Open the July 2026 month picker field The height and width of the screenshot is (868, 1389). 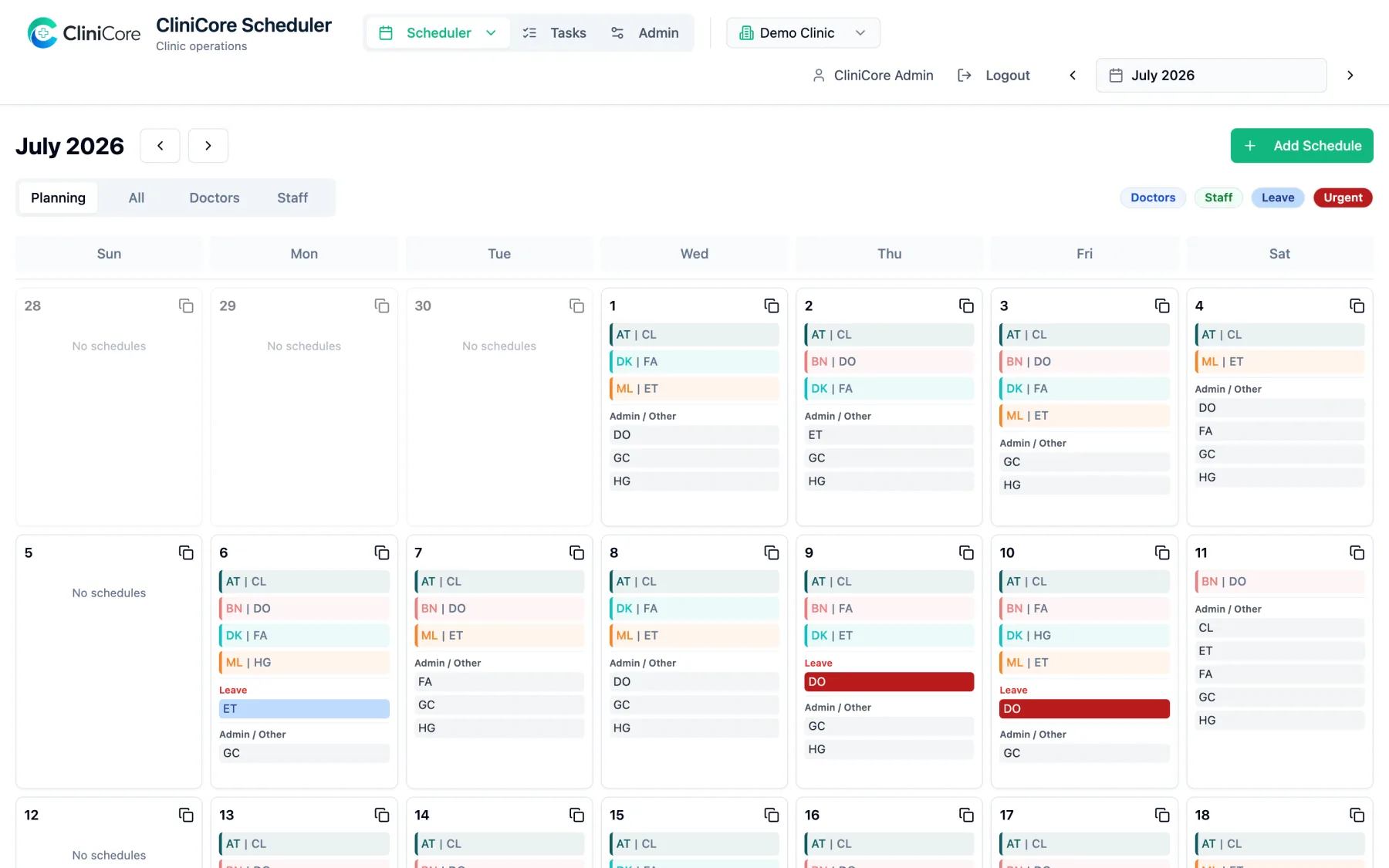[1211, 75]
